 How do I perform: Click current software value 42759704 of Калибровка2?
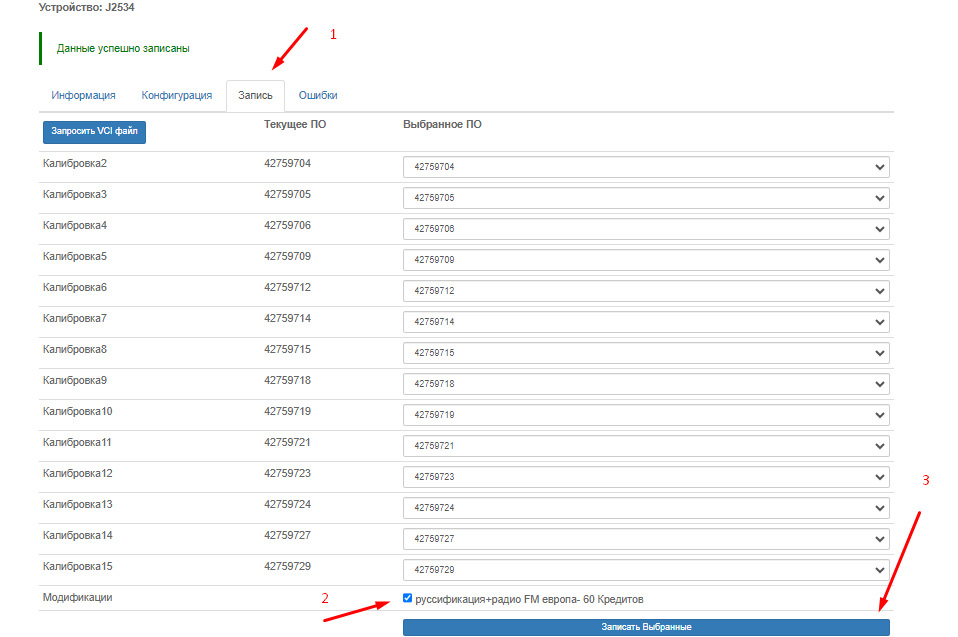[x=287, y=164]
